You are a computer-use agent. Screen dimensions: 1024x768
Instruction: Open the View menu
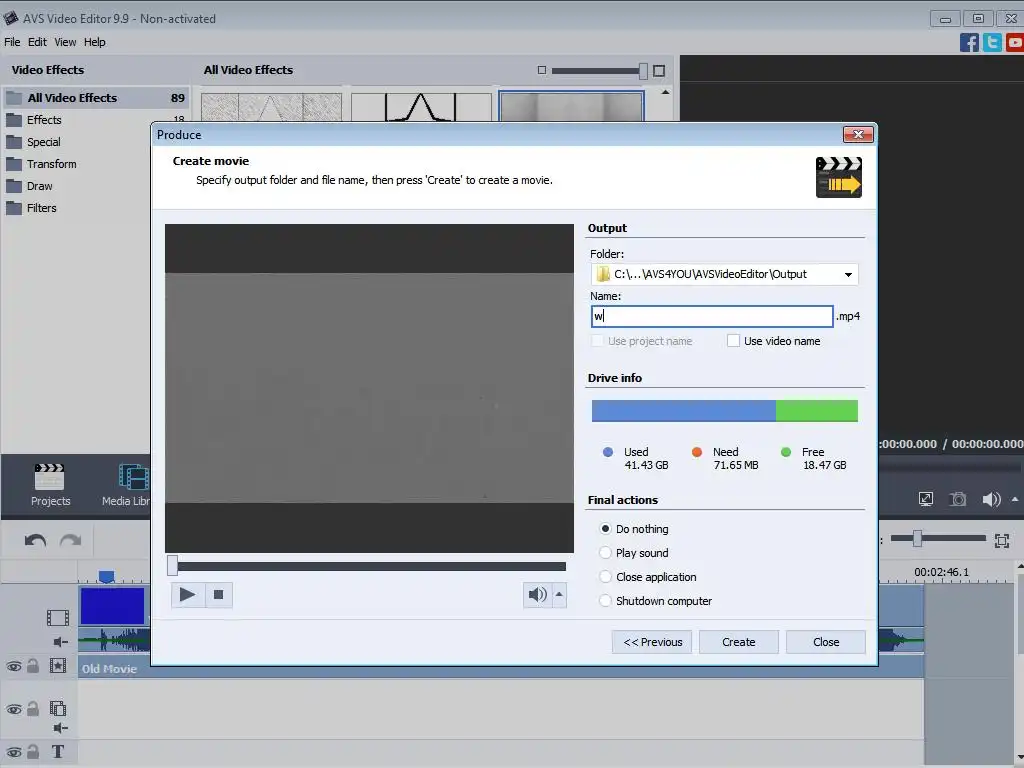tap(65, 42)
